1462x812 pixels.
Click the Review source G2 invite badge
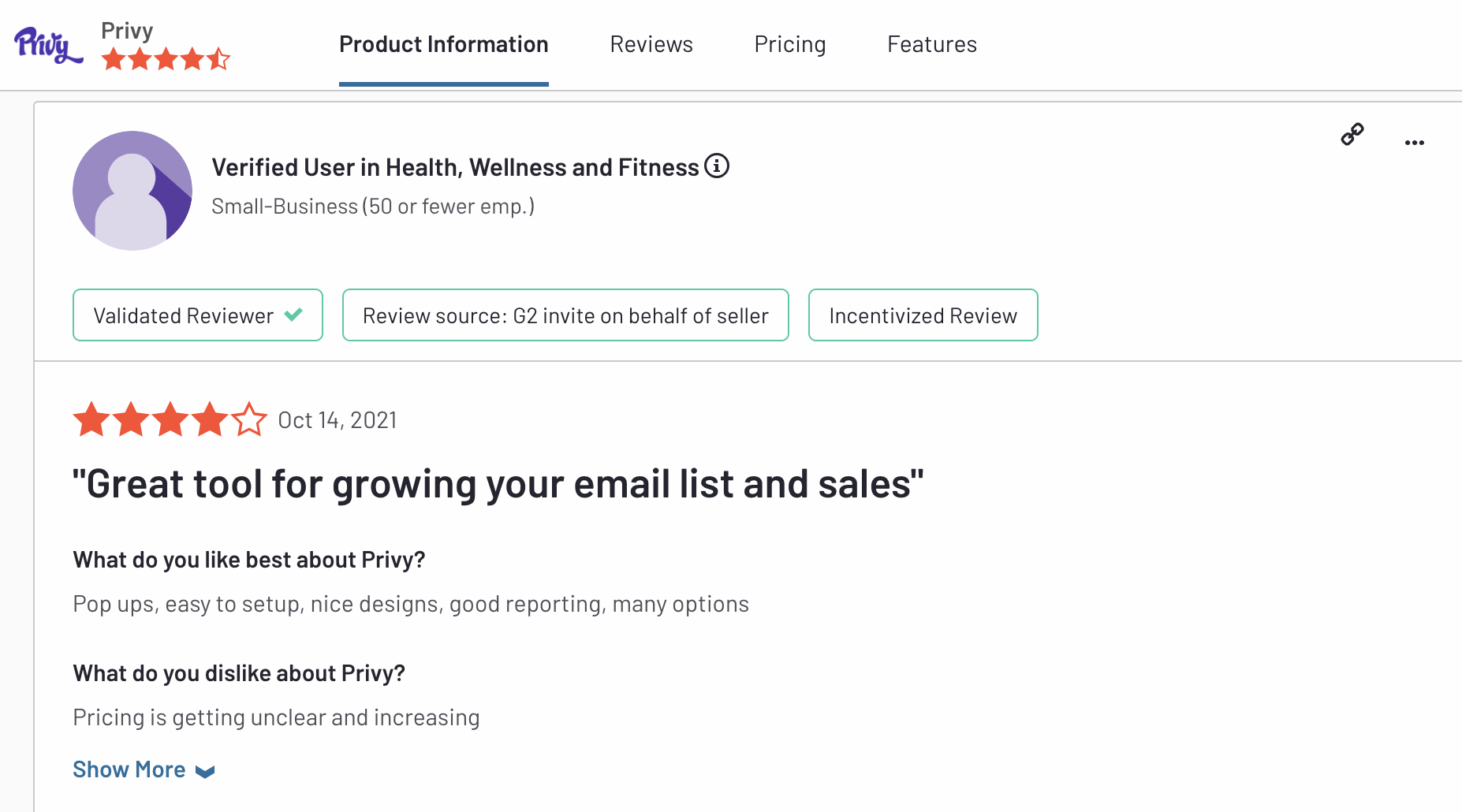coord(565,315)
